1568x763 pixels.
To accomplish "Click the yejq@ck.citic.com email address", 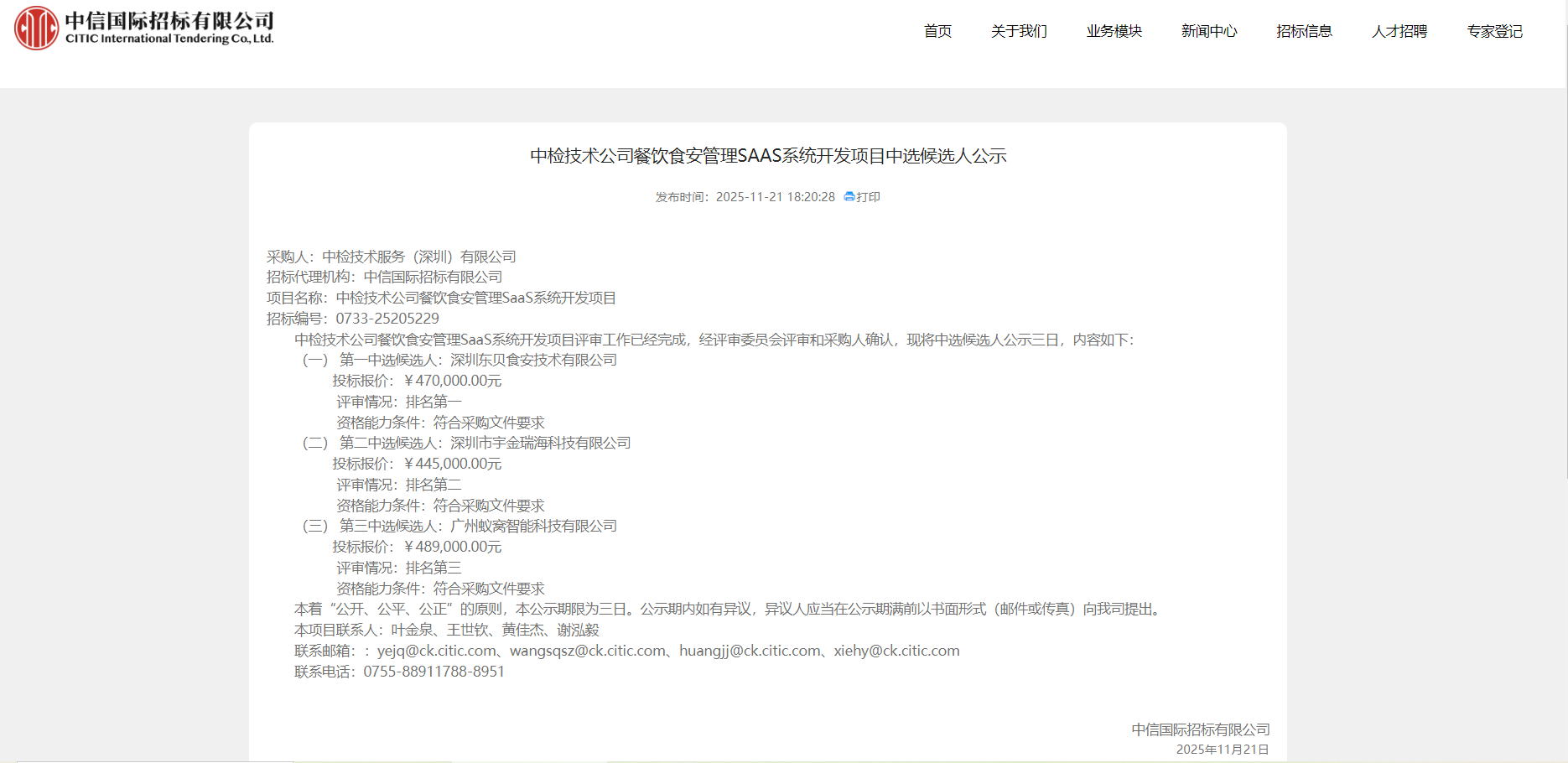I will tap(436, 651).
